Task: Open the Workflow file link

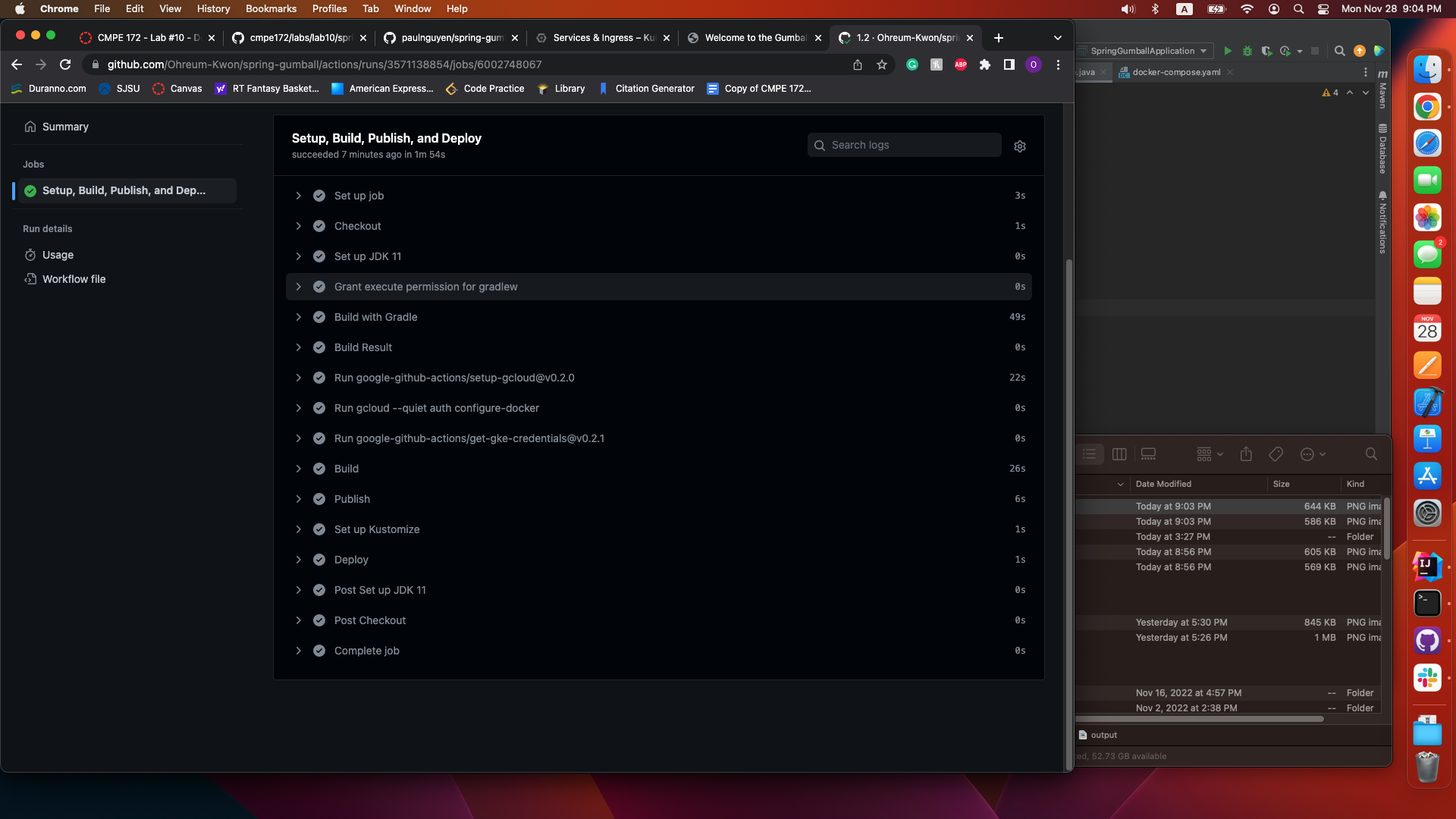Action: [74, 279]
